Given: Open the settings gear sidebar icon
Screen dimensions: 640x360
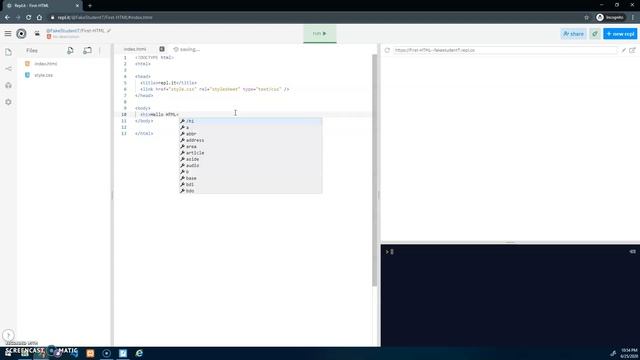Looking at the screenshot, I should click(8, 102).
